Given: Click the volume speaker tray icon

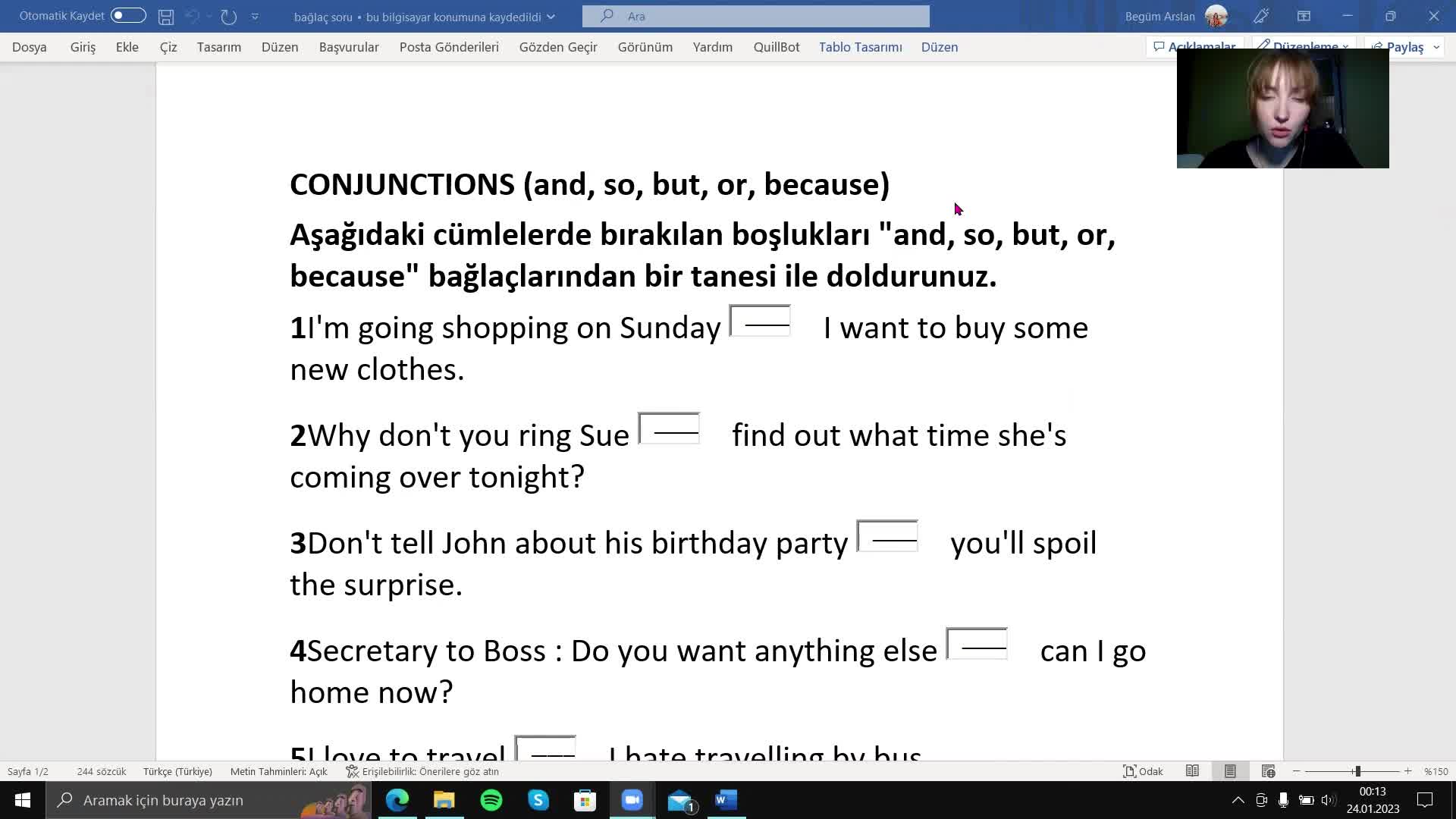Looking at the screenshot, I should pyautogui.click(x=1328, y=800).
